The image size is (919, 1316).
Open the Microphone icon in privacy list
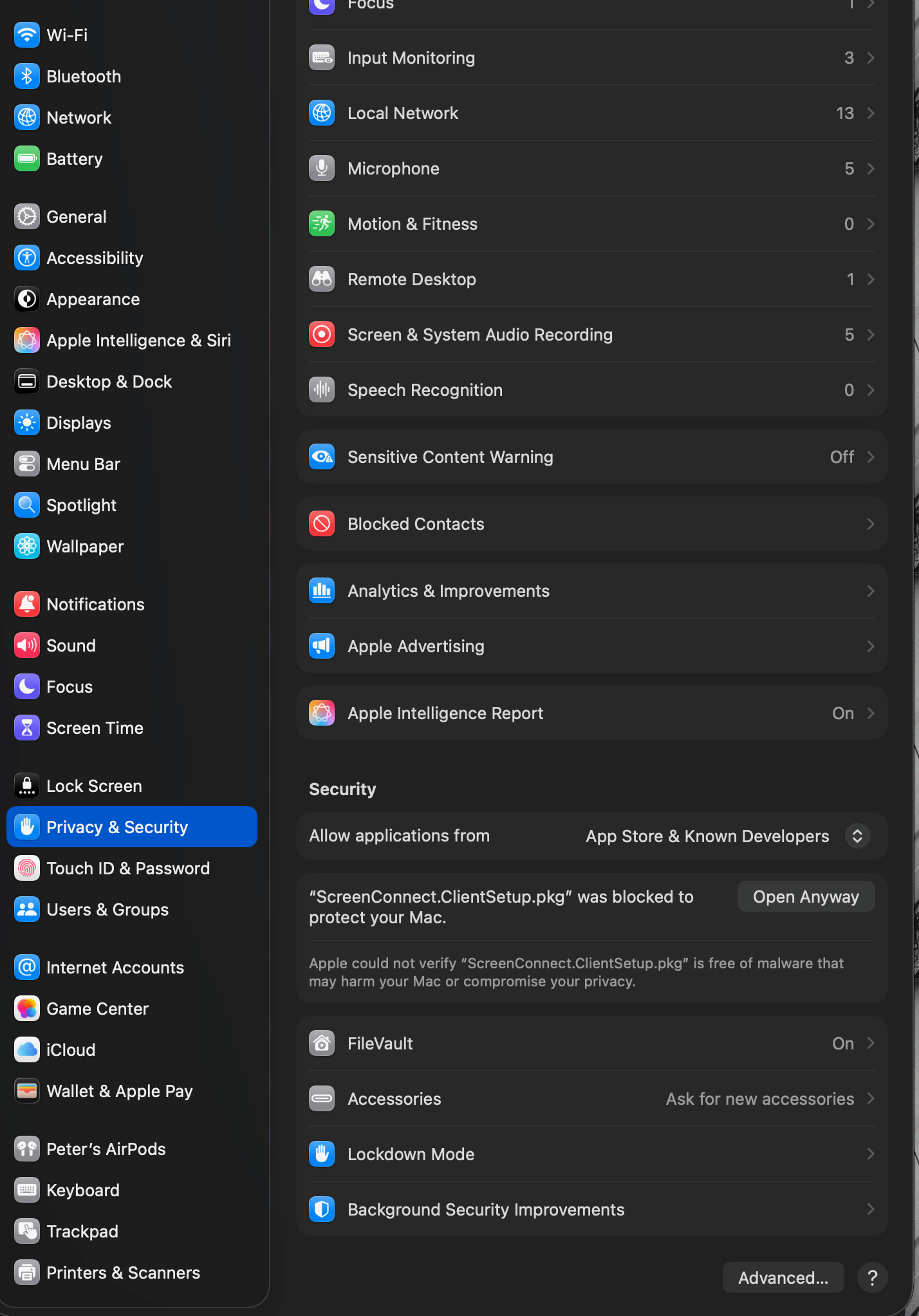322,169
